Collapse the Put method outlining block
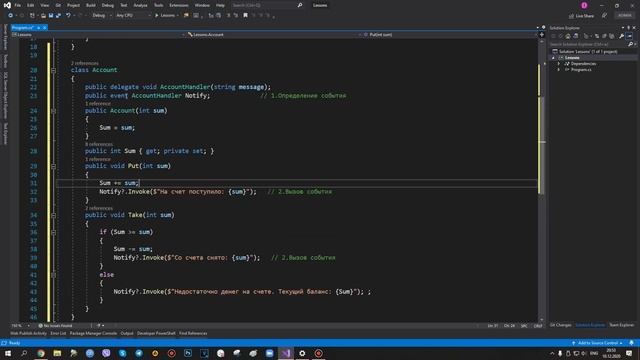 click(x=53, y=166)
